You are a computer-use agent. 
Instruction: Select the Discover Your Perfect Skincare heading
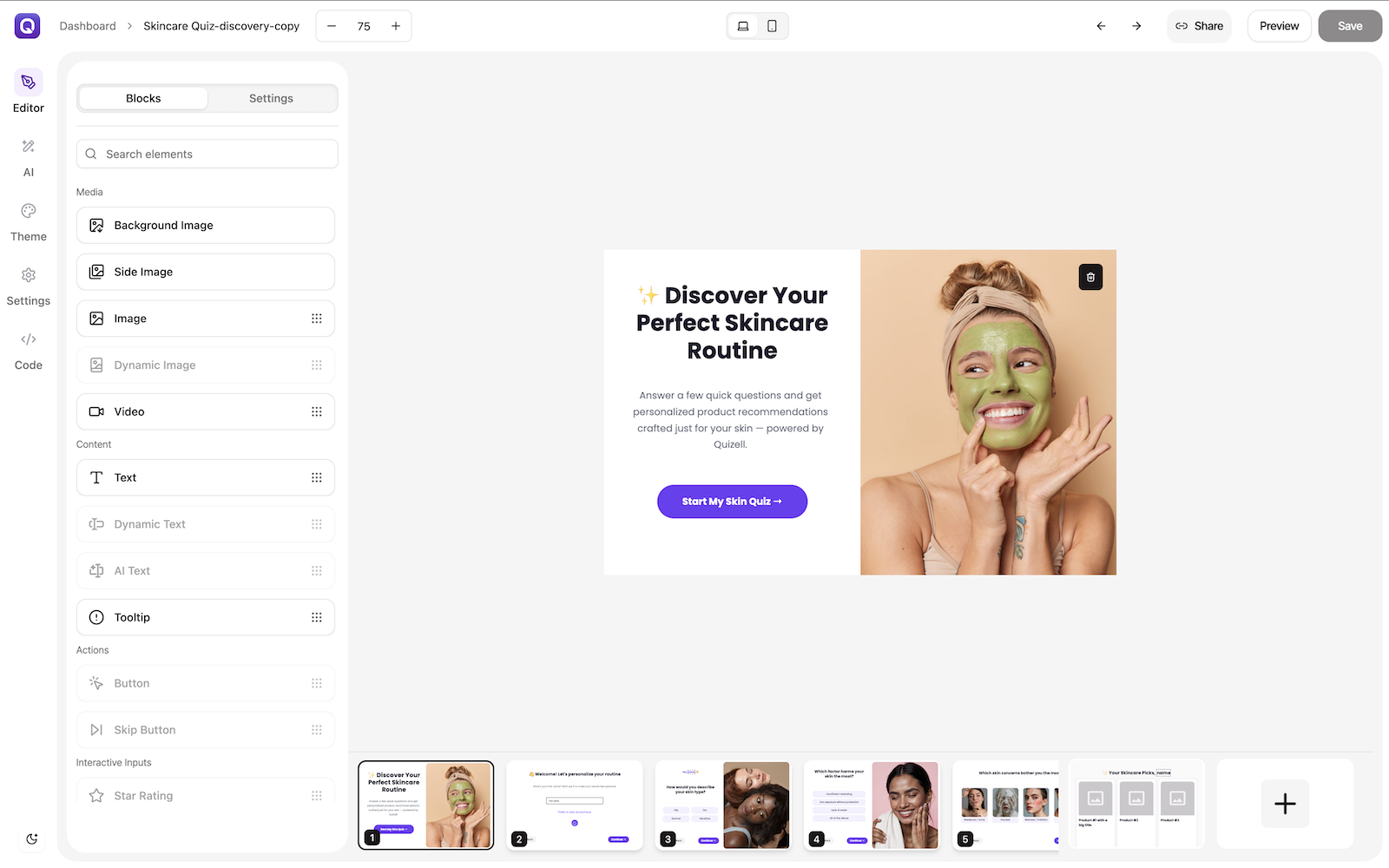732,323
